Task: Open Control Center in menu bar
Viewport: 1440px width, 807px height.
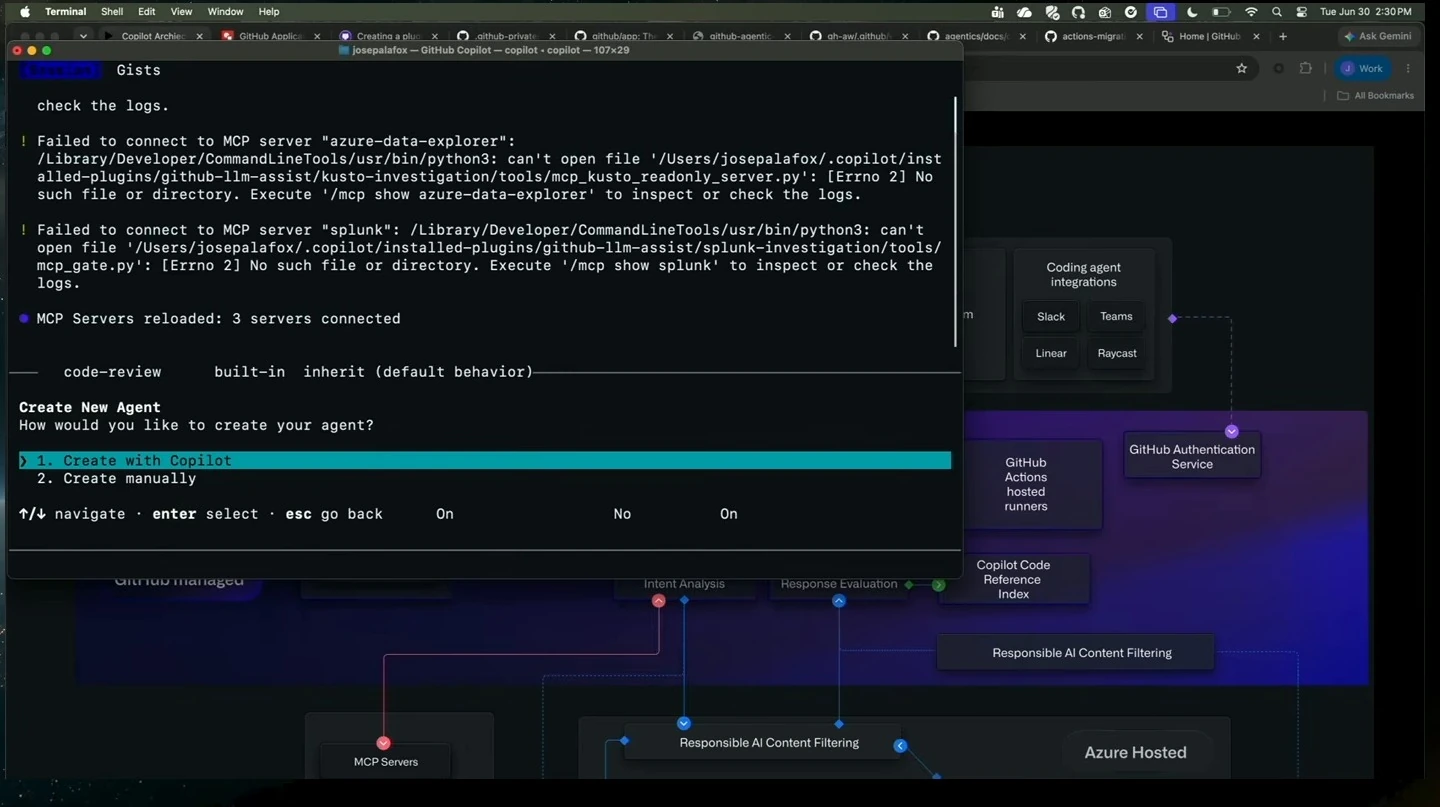Action: coord(1301,12)
